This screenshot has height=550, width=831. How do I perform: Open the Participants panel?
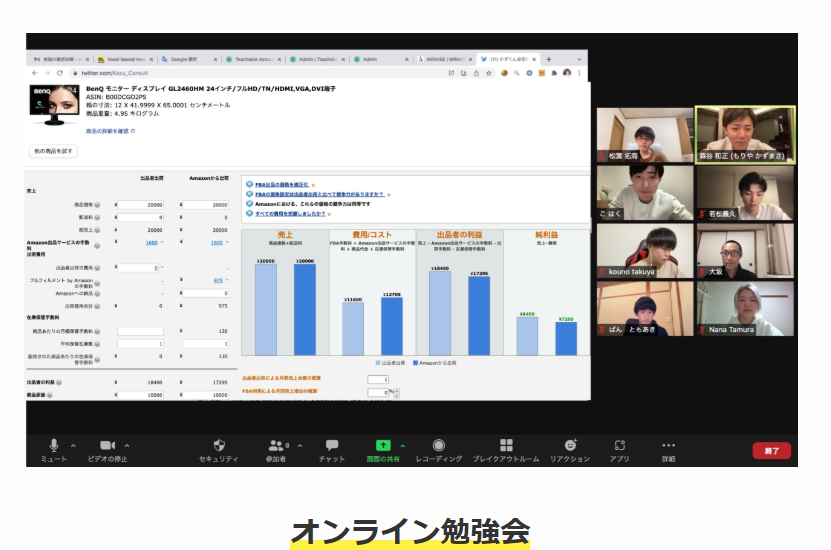[276, 445]
